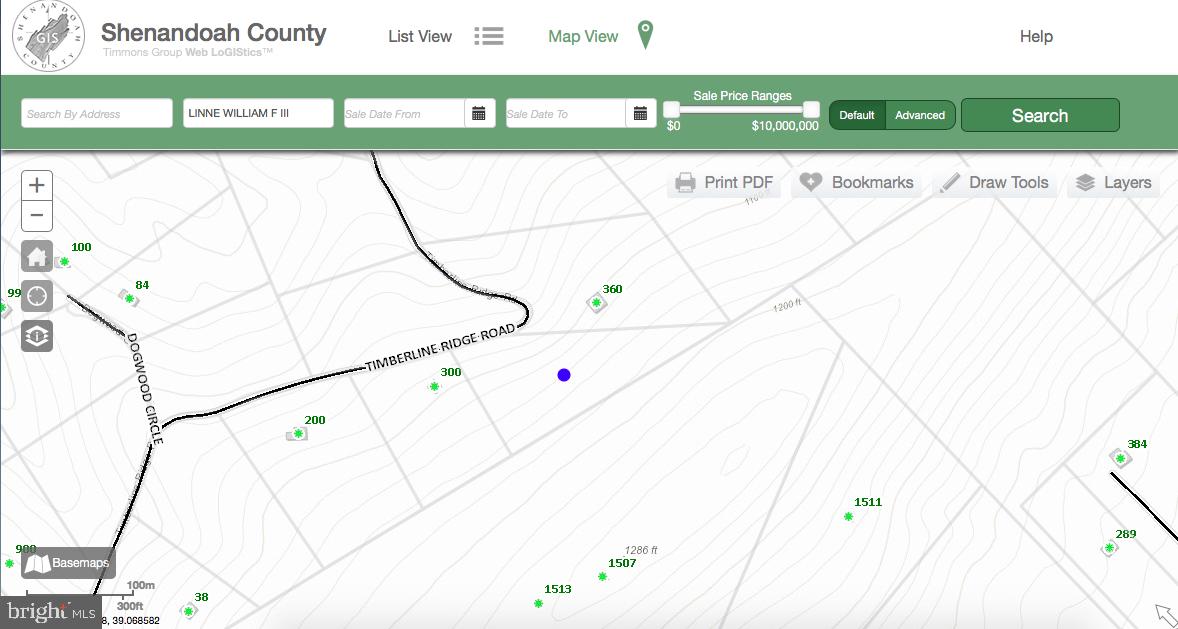Select parcel marker 100
1178x629 pixels.
64,262
